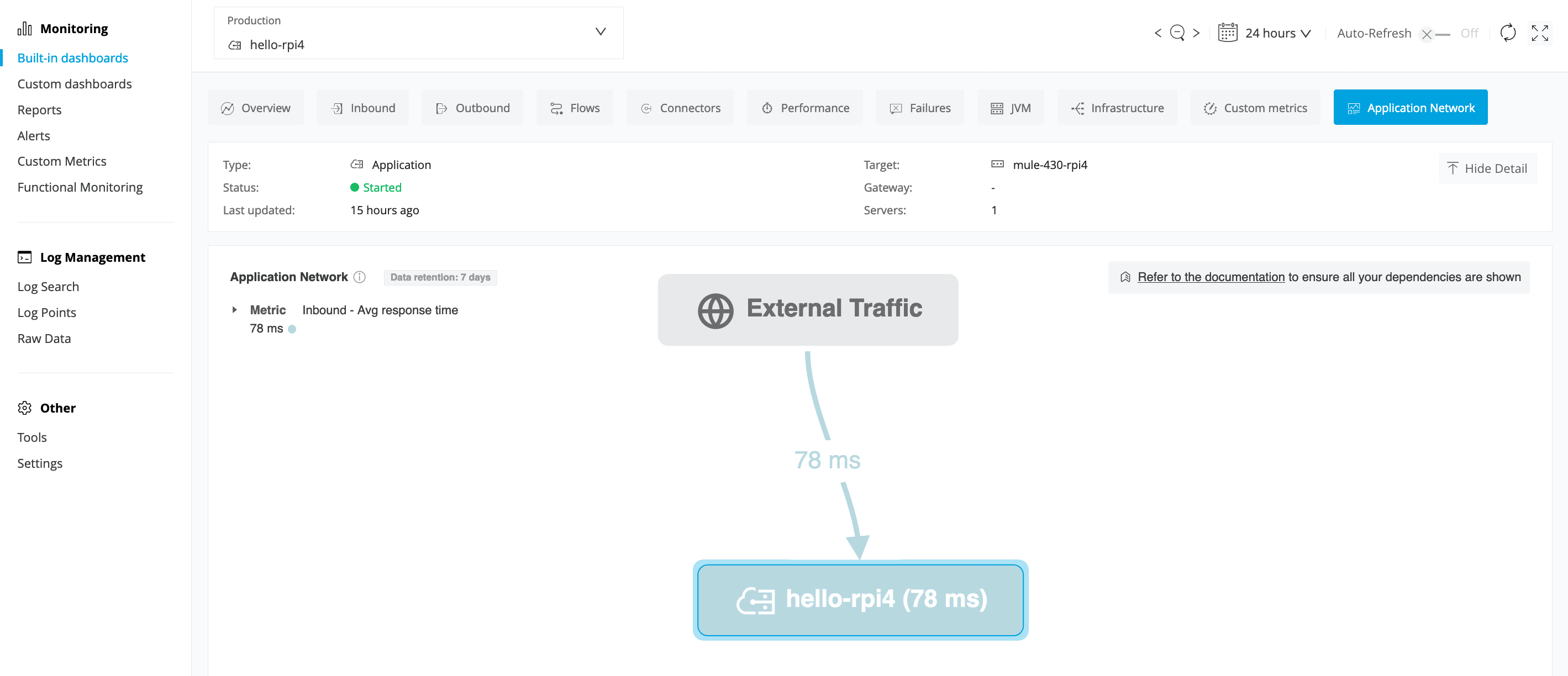
Task: Navigate to next time period arrow
Action: tap(1197, 33)
